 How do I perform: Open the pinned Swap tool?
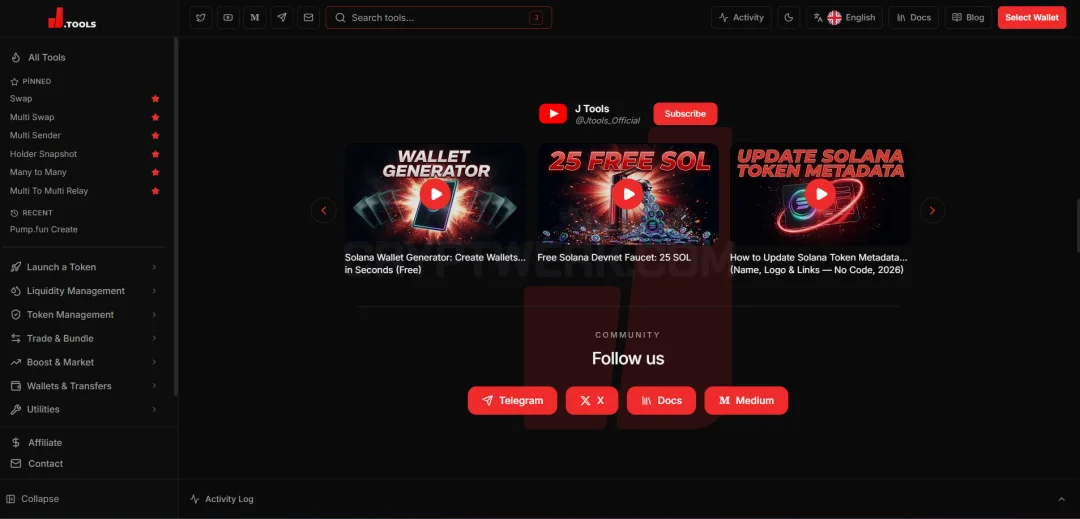[x=21, y=98]
